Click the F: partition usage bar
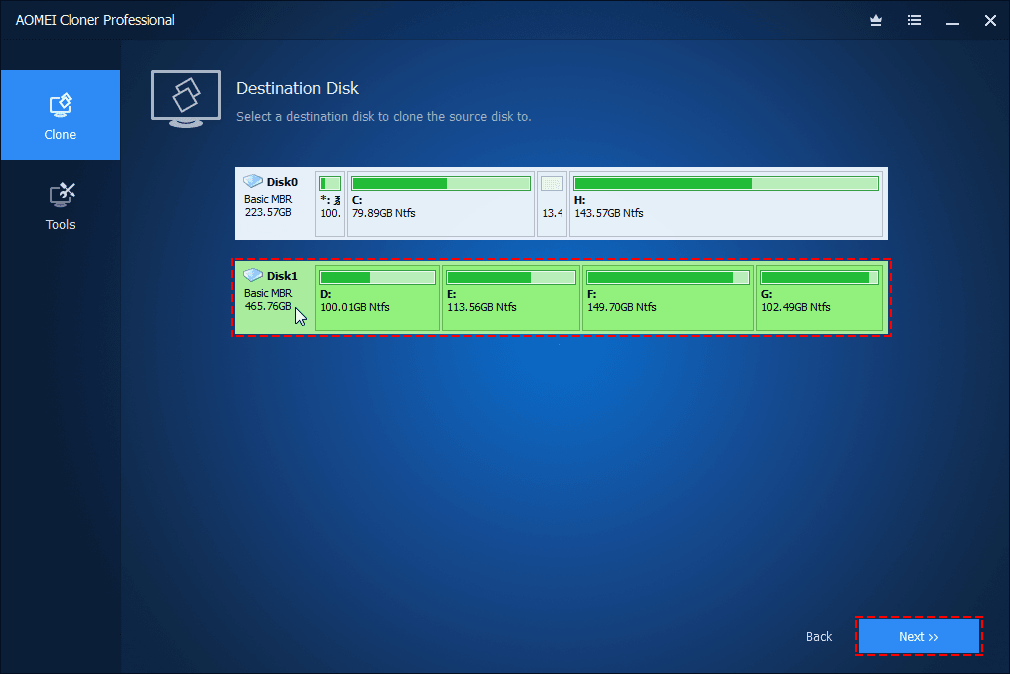Viewport: 1010px width, 674px height. click(x=668, y=278)
